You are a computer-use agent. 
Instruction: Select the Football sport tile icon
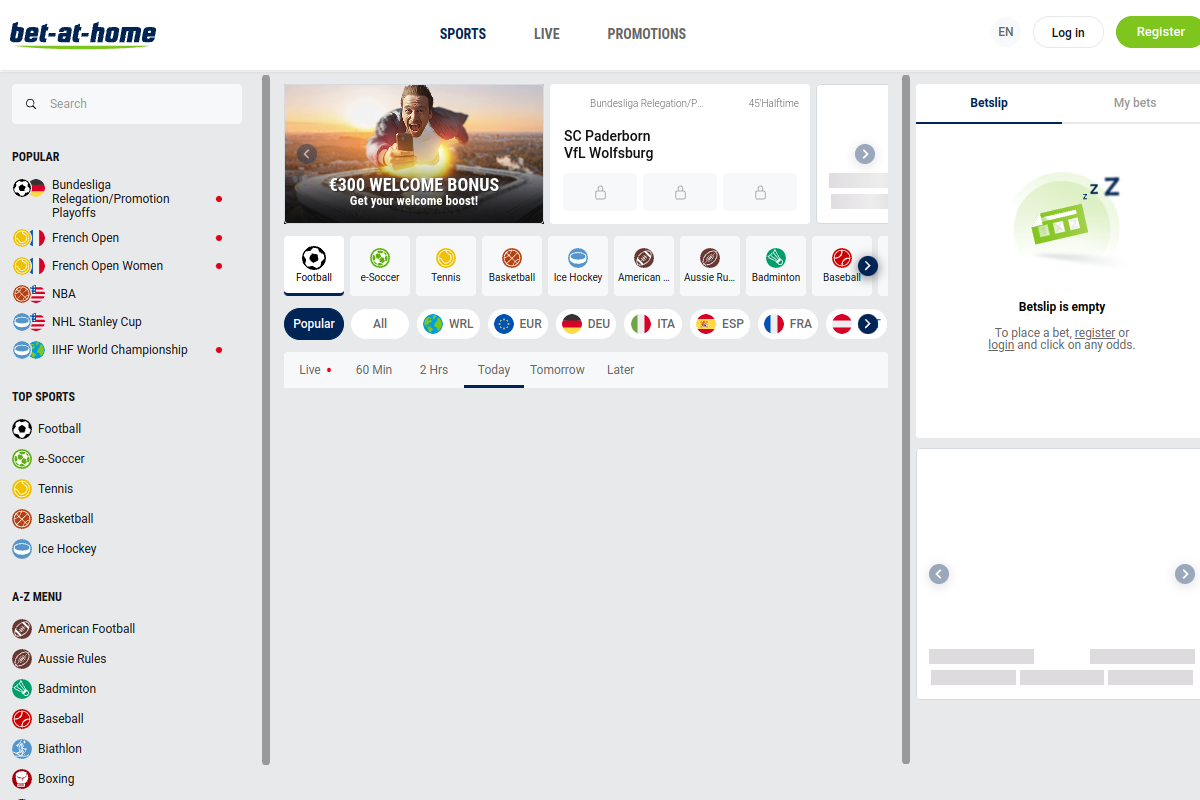pos(314,258)
